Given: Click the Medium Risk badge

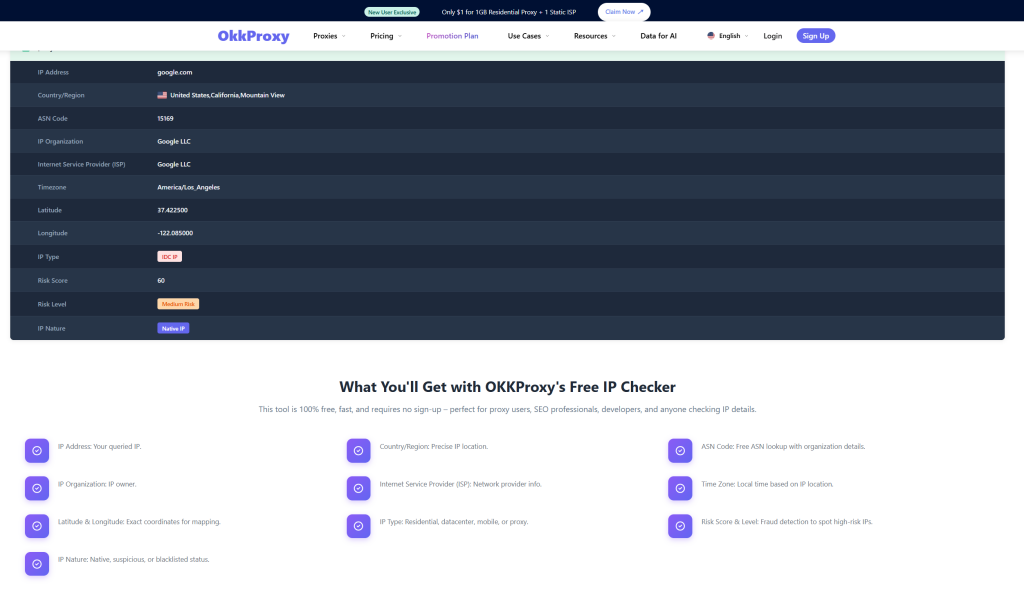Looking at the screenshot, I should (177, 304).
